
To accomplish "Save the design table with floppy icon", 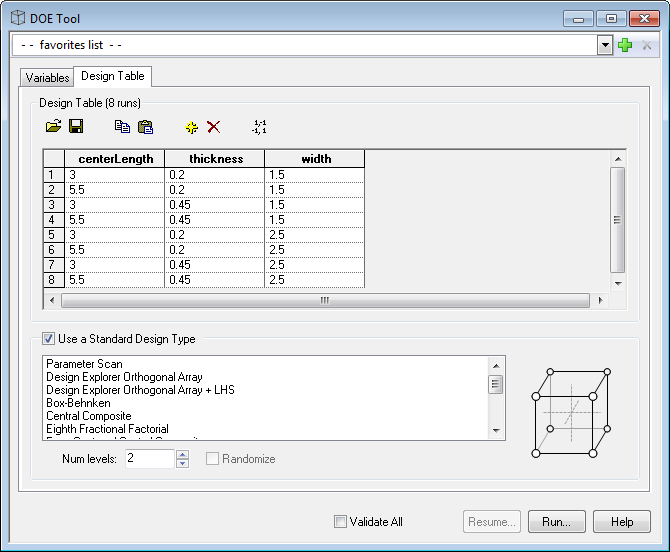I will (x=76, y=127).
